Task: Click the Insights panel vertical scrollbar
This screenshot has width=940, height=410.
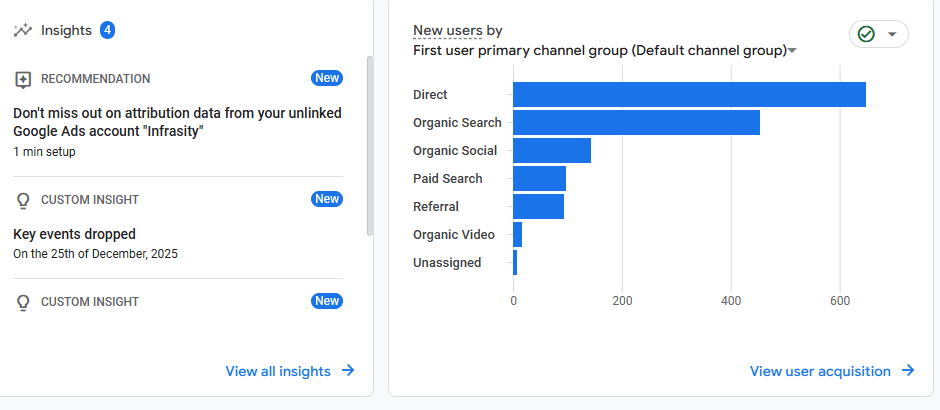Action: click(369, 146)
